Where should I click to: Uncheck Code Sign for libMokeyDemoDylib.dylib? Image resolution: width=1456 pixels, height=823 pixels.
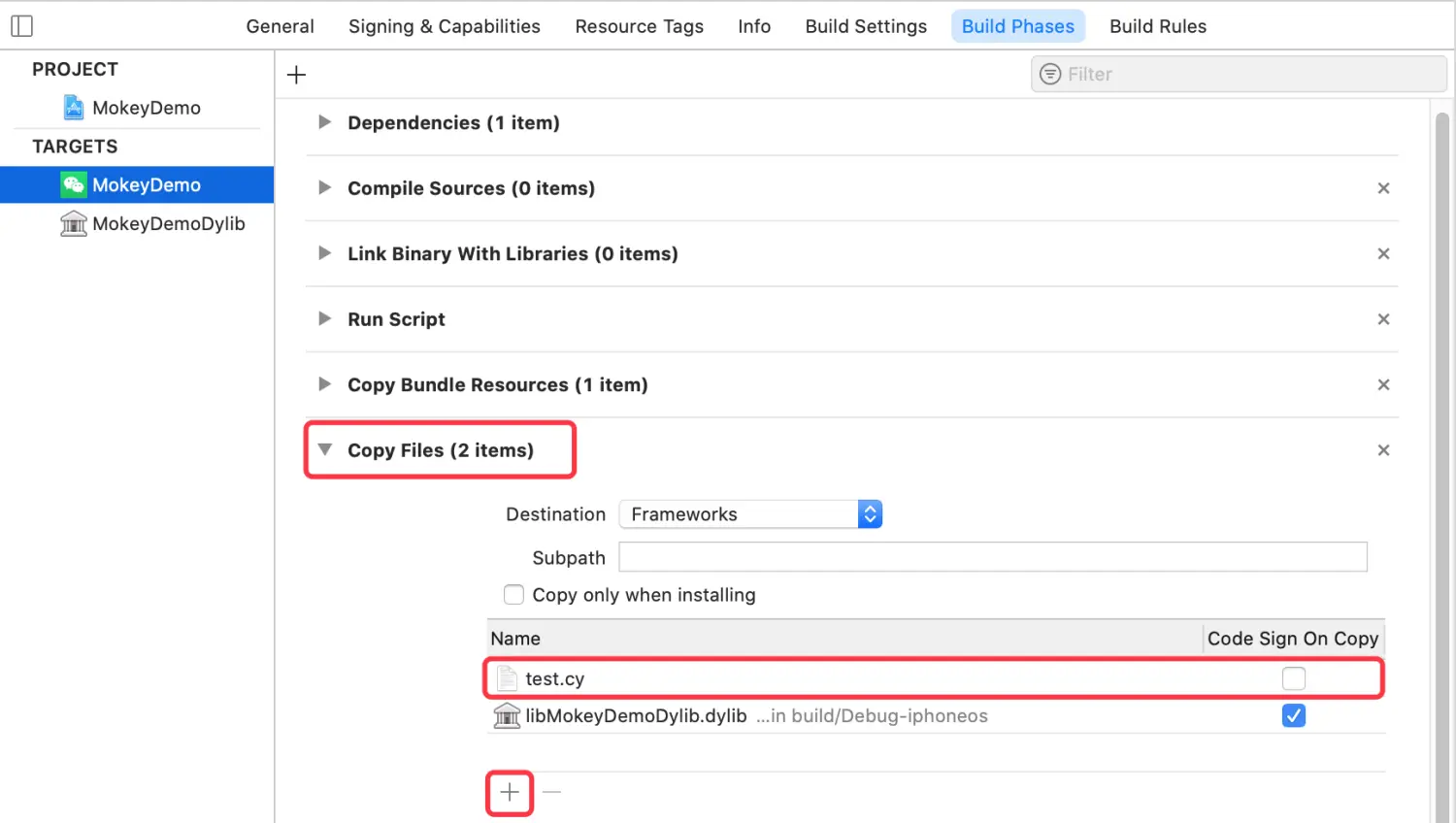1293,716
